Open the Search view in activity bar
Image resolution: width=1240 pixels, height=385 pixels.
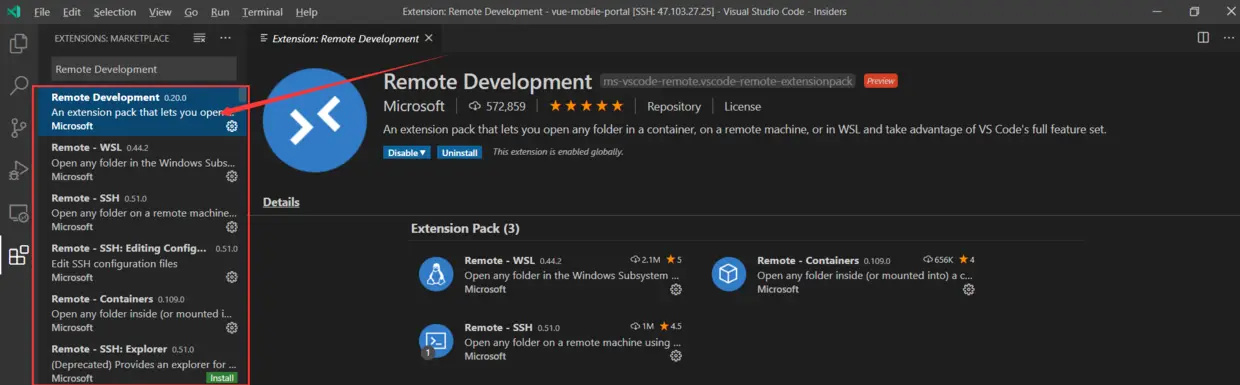click(18, 86)
